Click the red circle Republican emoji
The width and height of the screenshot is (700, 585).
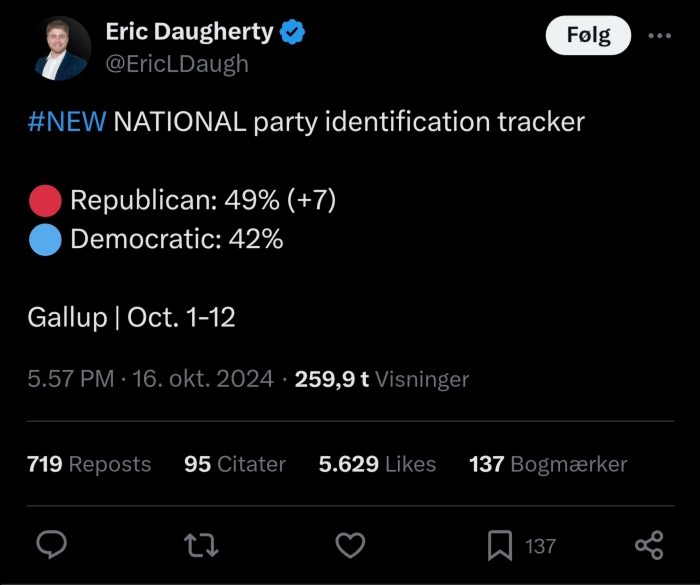tap(45, 201)
